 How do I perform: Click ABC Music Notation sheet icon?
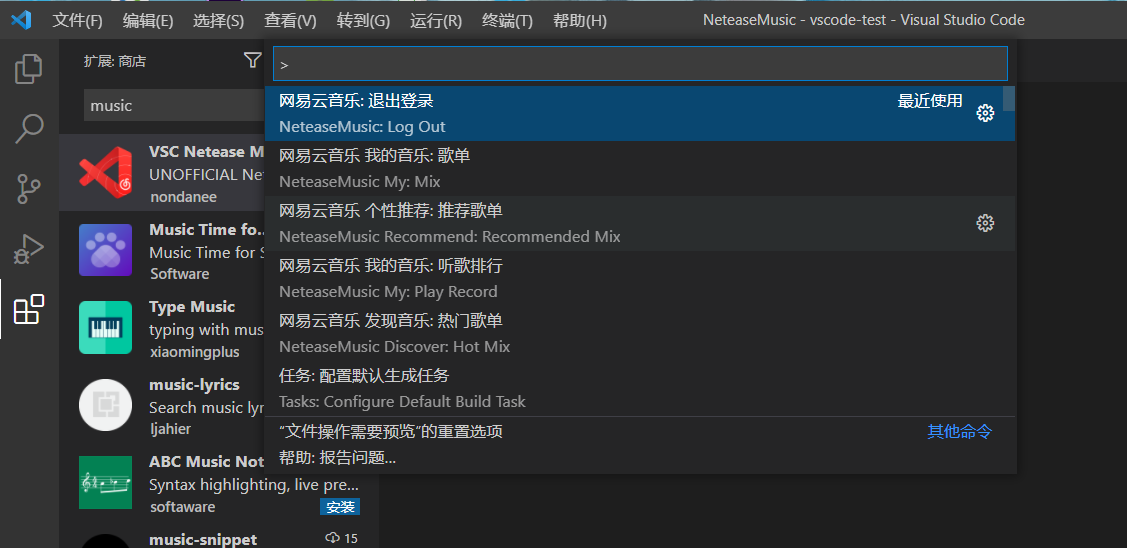tap(106, 483)
